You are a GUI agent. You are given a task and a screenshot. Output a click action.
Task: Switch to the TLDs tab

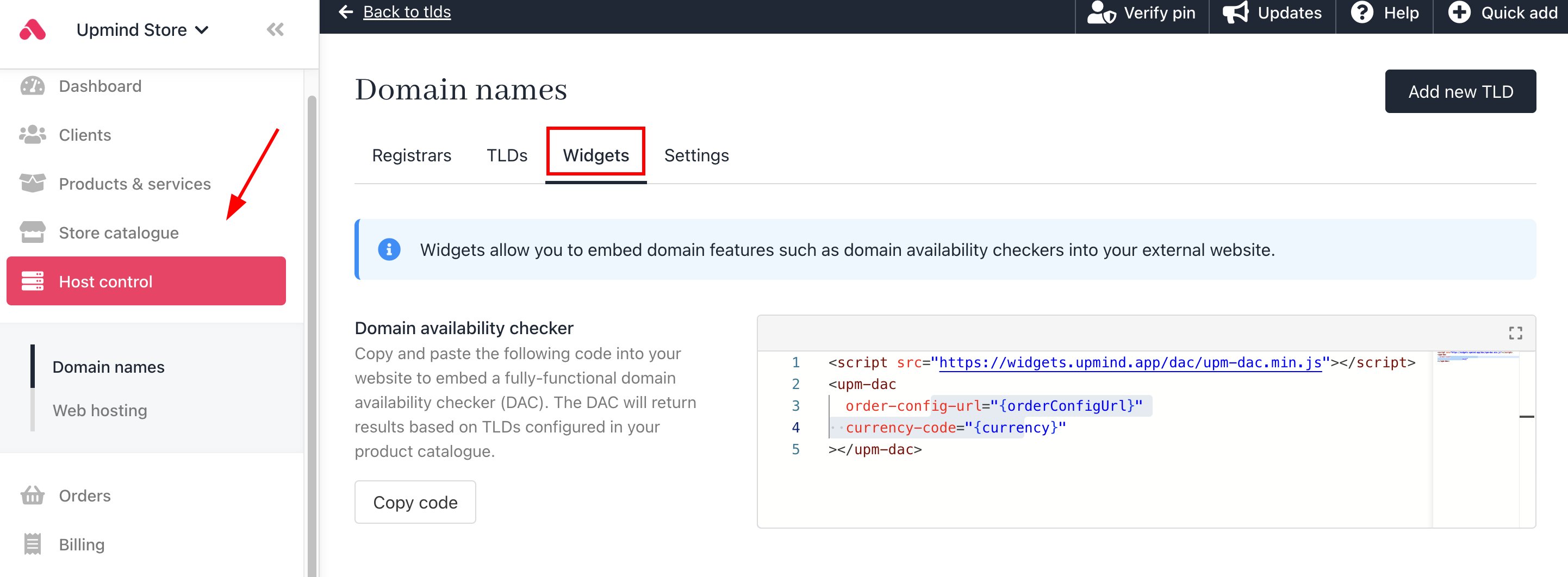click(x=507, y=155)
